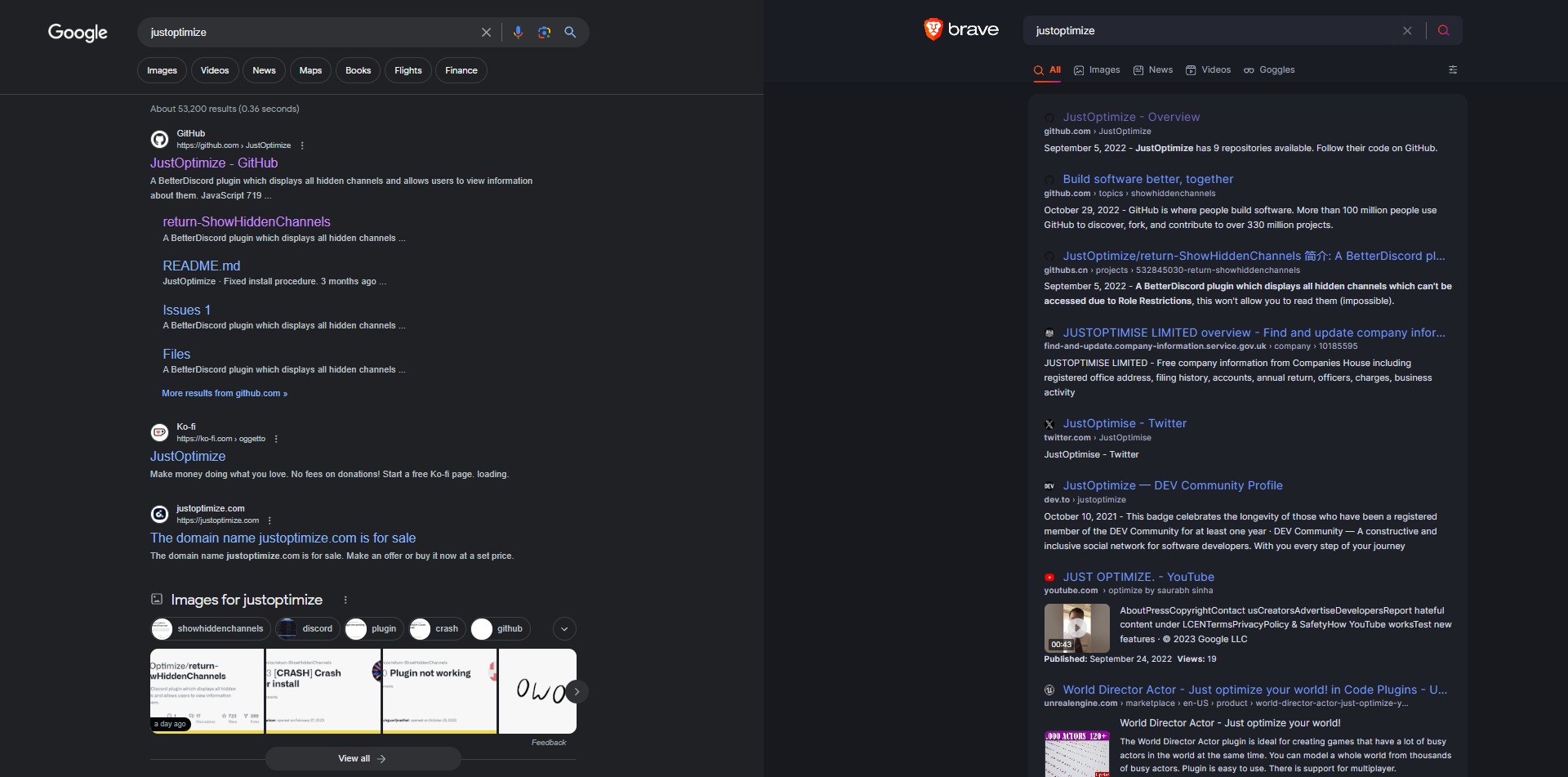Select the Videos filter on Google
Image resolution: width=1568 pixels, height=777 pixels.
click(x=215, y=70)
